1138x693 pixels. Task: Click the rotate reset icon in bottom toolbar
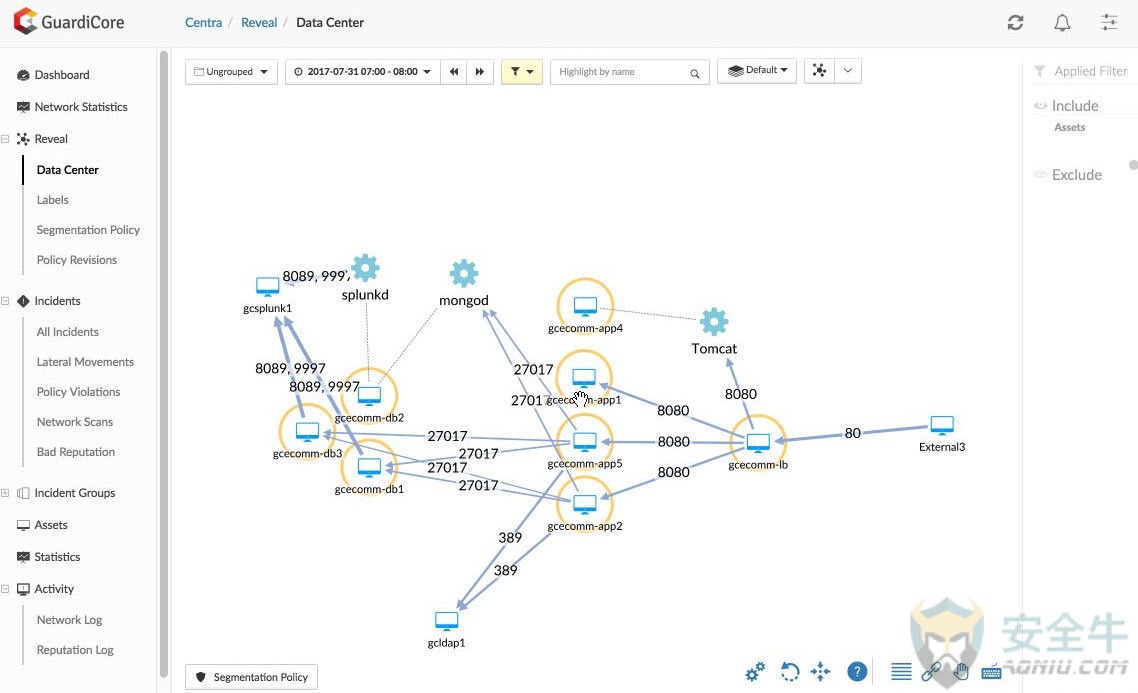[x=790, y=672]
